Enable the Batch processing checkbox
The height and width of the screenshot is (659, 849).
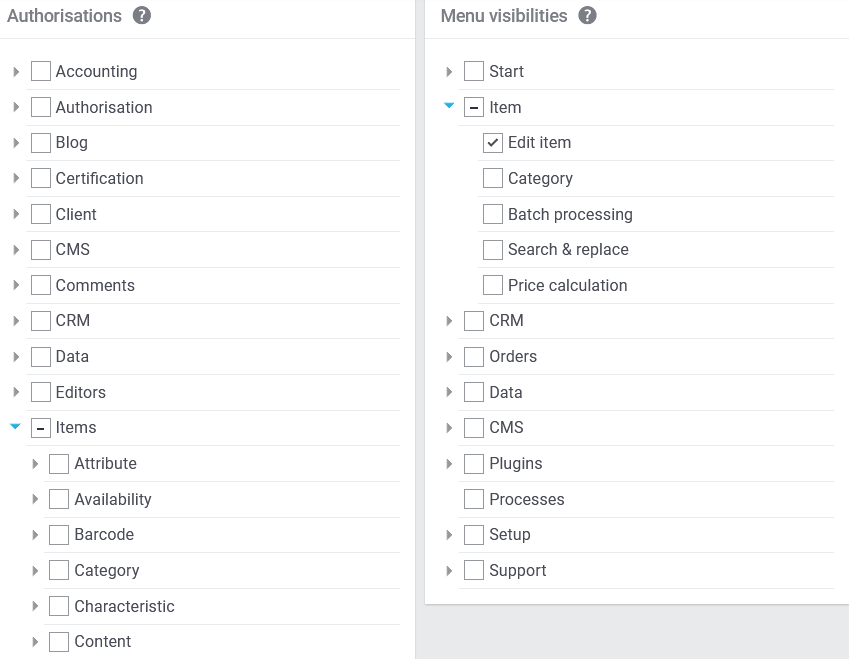(x=493, y=214)
